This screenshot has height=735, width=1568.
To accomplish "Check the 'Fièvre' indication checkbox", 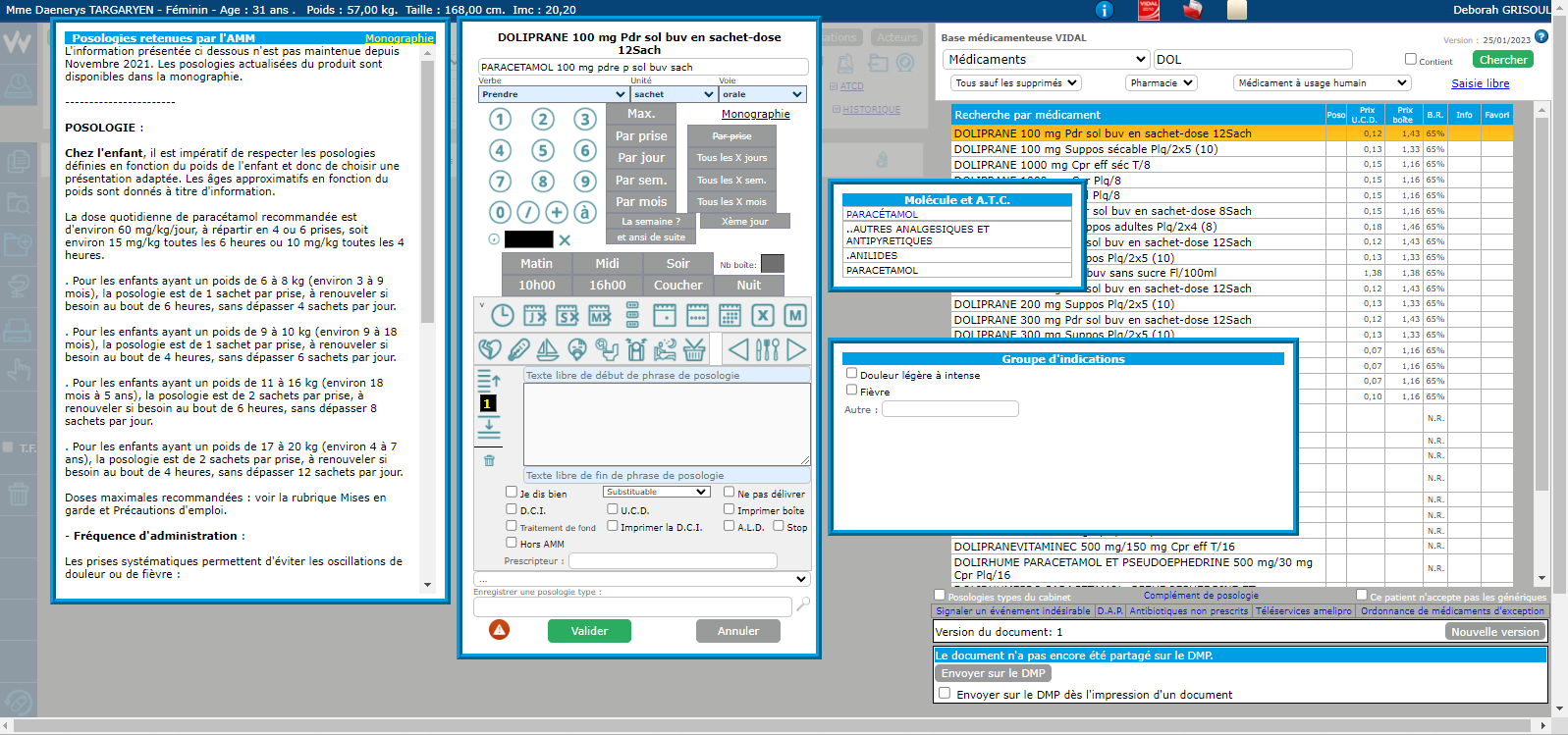I will pos(851,390).
